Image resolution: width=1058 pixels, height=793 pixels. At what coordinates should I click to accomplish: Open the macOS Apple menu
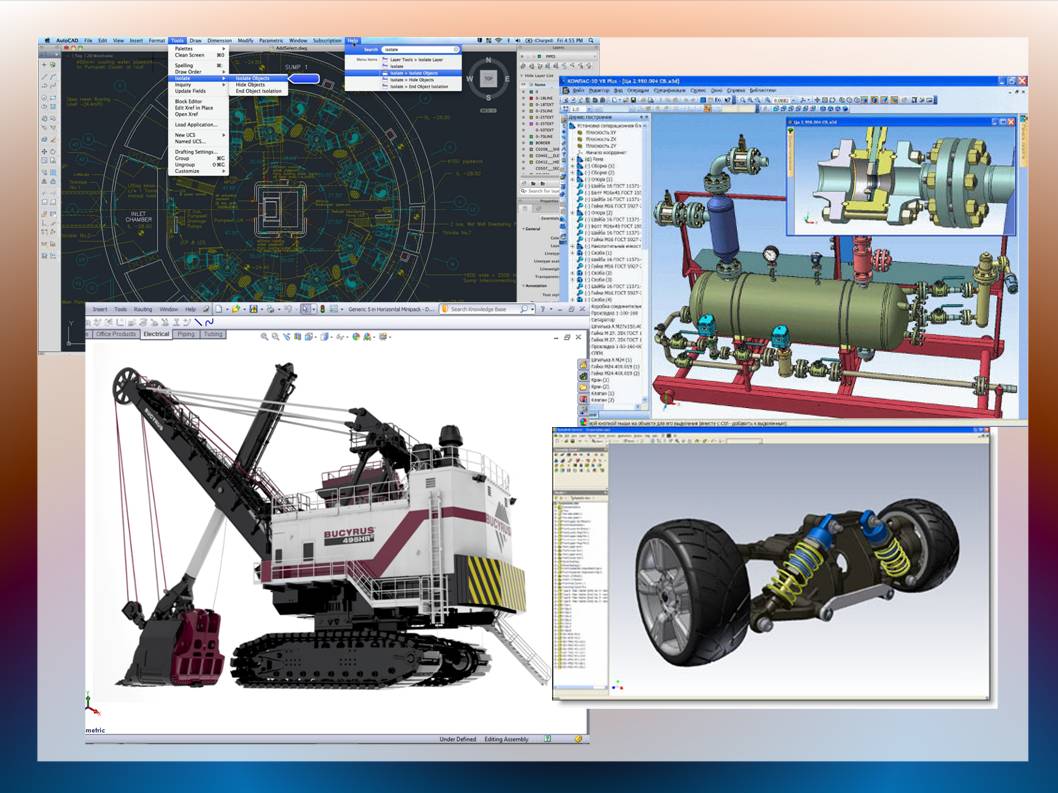click(x=47, y=40)
